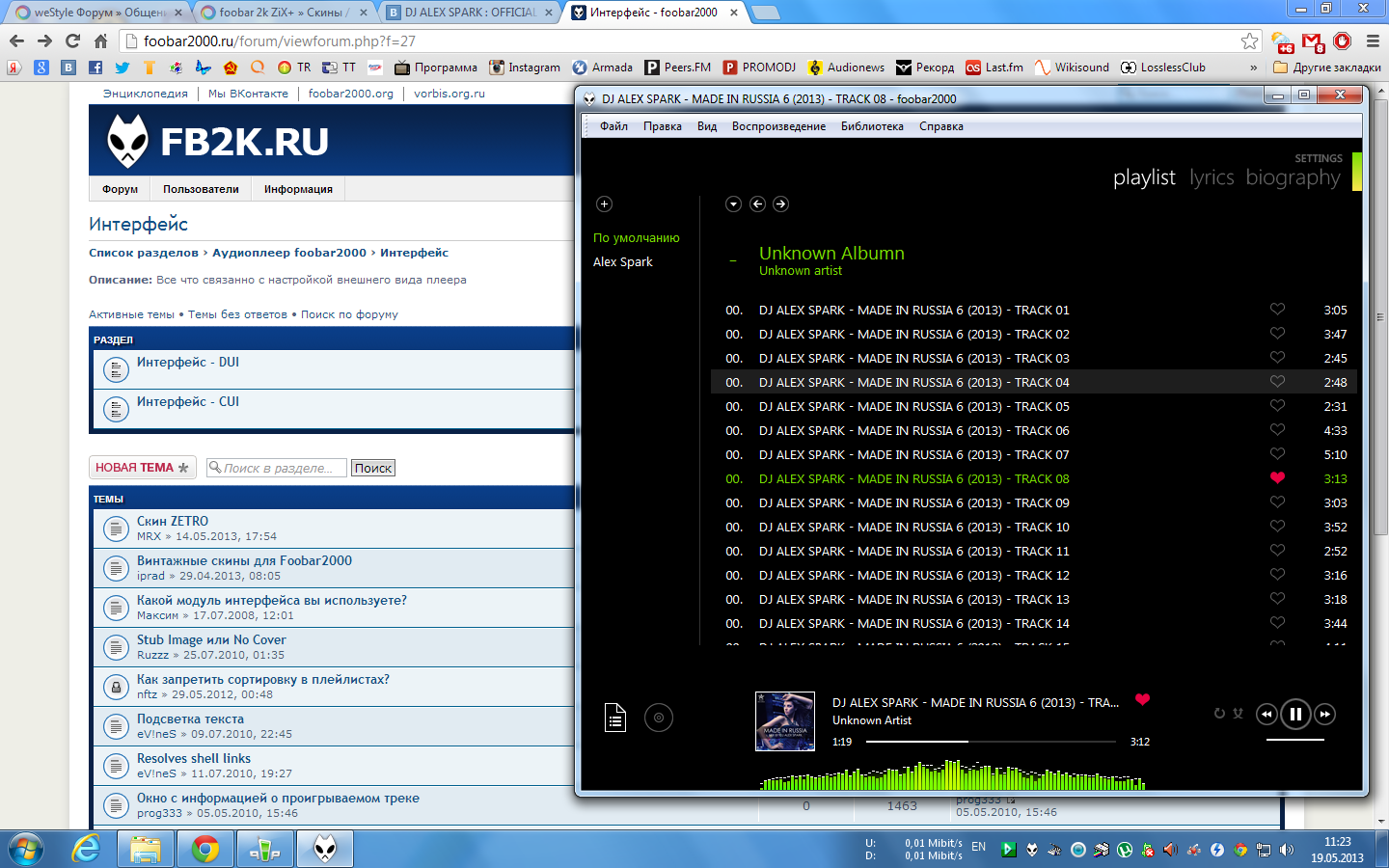
Task: Open the Файл menu in foobar2000
Action: (x=613, y=126)
